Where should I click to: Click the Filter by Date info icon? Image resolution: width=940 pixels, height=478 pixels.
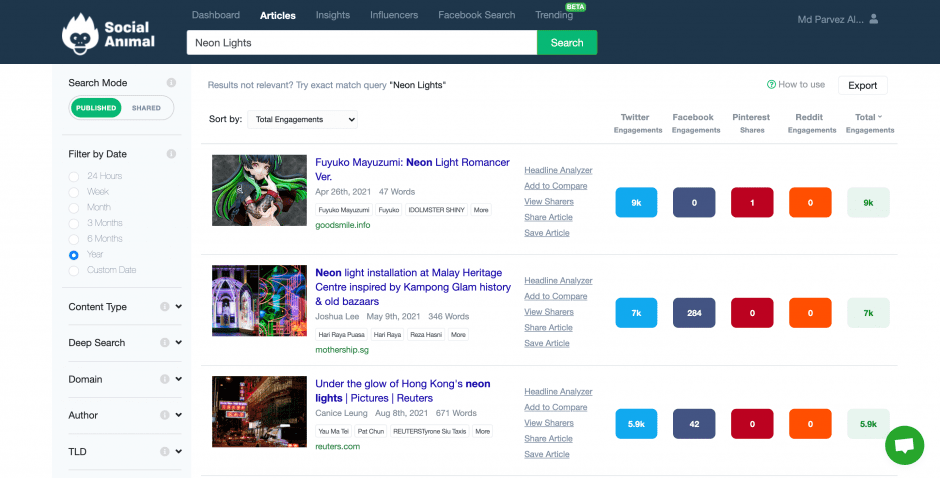[x=171, y=154]
